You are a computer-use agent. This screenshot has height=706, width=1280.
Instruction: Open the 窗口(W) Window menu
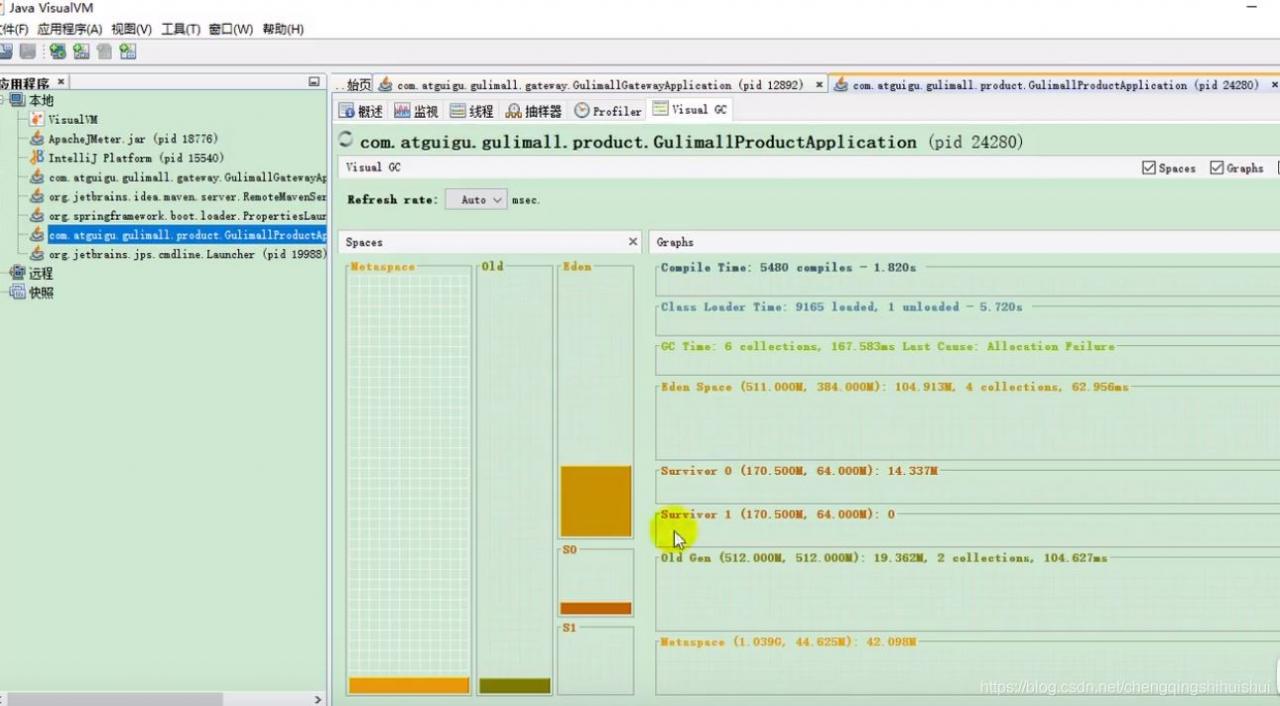pyautogui.click(x=231, y=29)
